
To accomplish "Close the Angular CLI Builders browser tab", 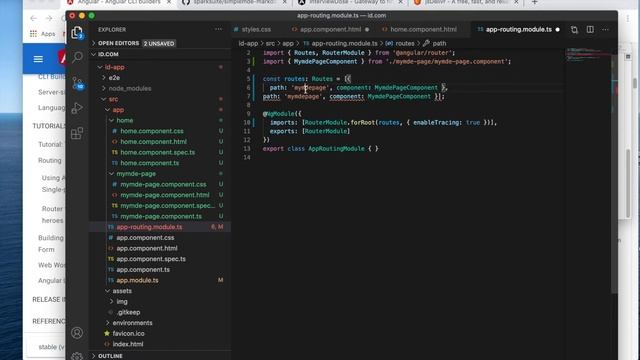I will pyautogui.click(x=169, y=2).
